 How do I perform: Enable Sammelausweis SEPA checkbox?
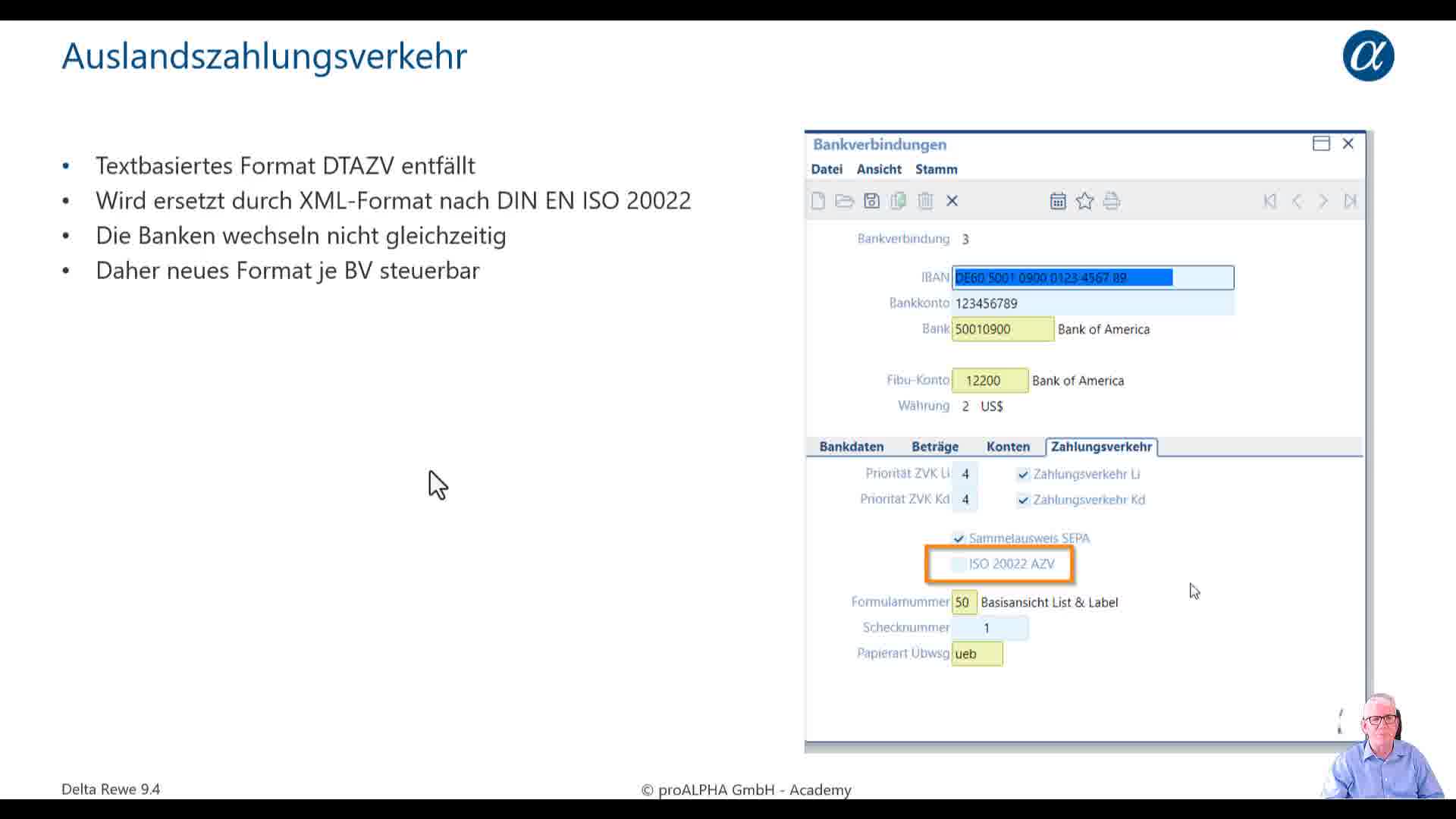coord(958,538)
